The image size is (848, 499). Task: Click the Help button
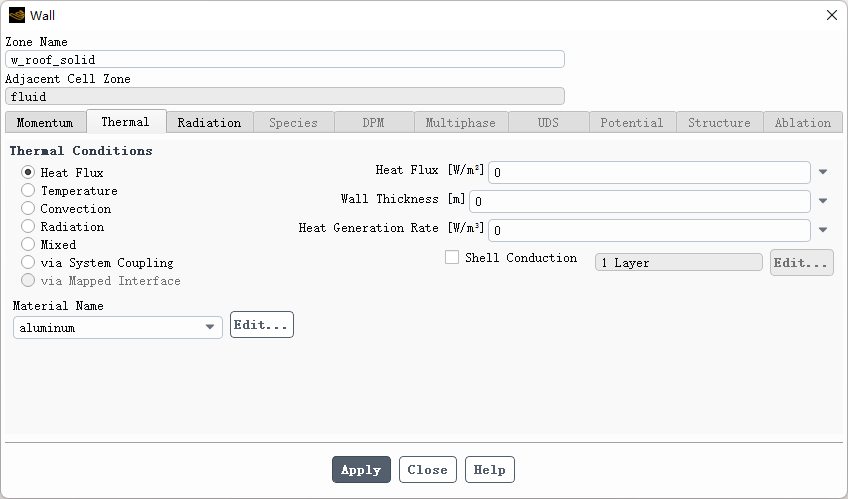(x=490, y=470)
